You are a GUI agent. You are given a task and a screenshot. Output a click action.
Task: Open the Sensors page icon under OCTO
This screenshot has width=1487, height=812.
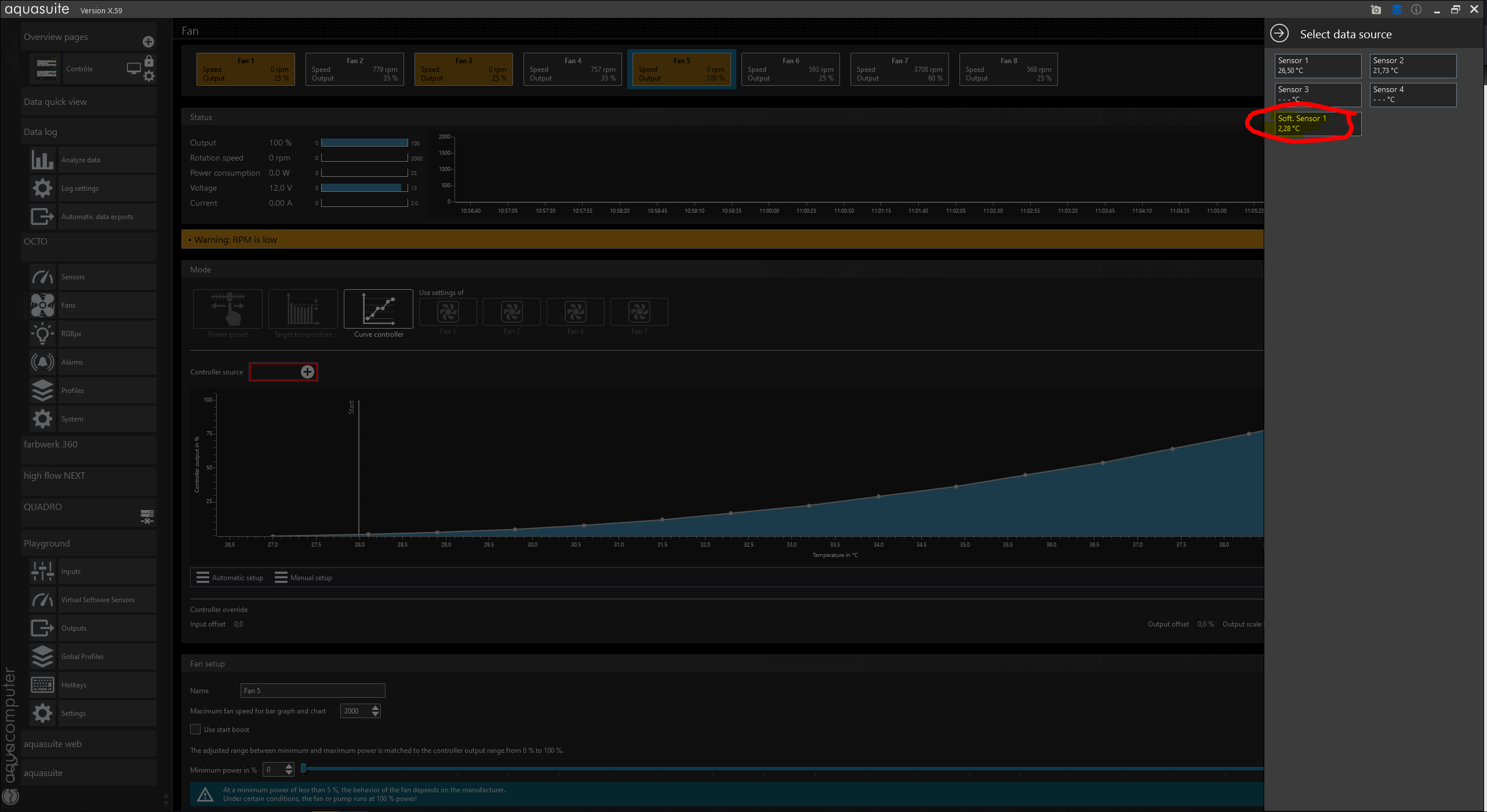point(42,277)
